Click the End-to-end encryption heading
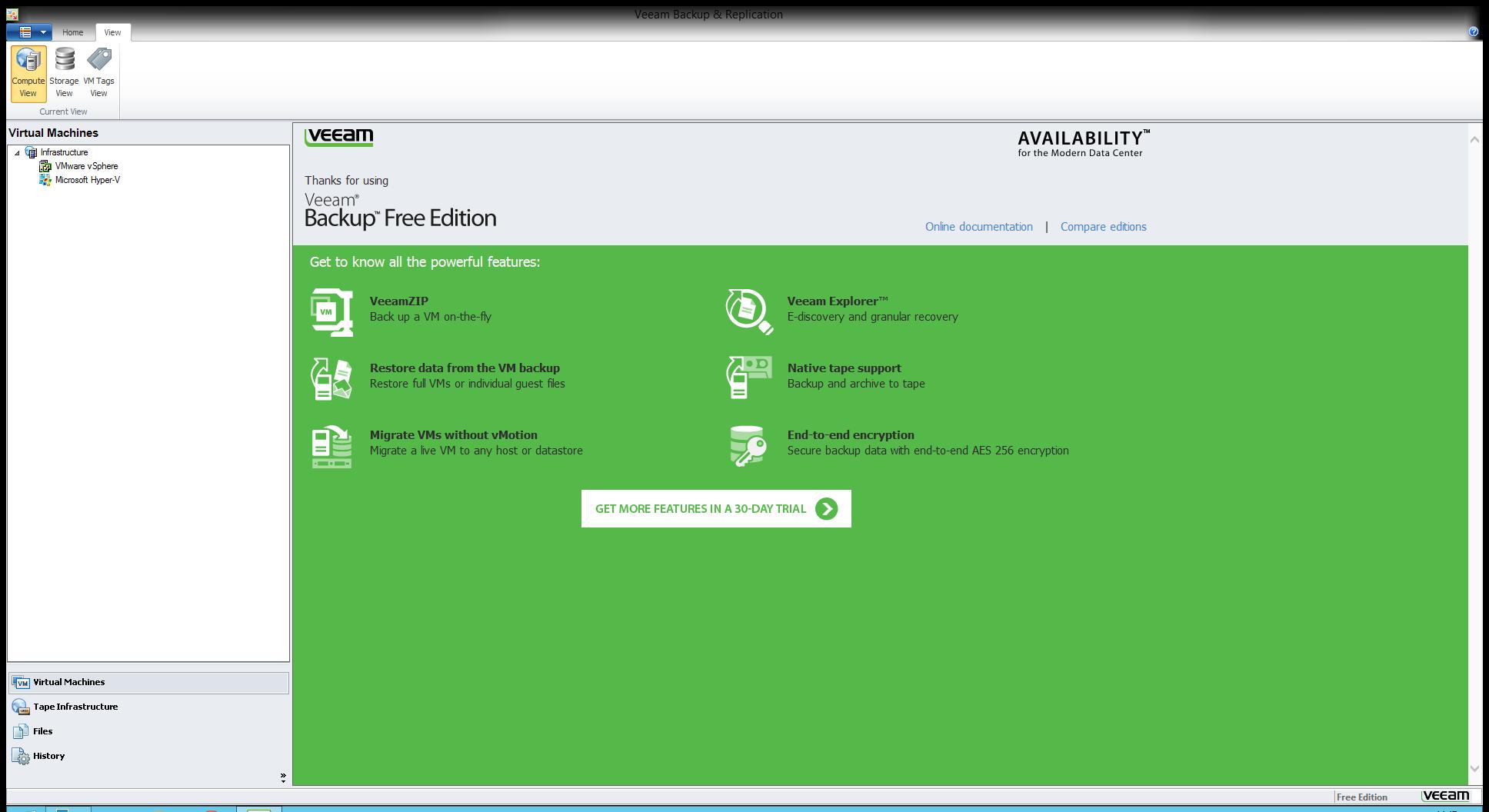The height and width of the screenshot is (812, 1489). coord(851,435)
